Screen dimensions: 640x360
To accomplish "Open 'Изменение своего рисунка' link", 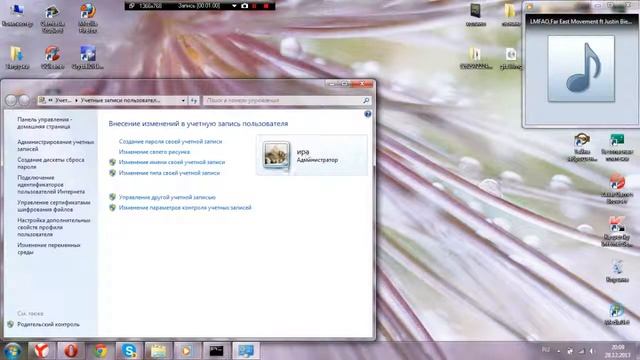I will coord(154,152).
